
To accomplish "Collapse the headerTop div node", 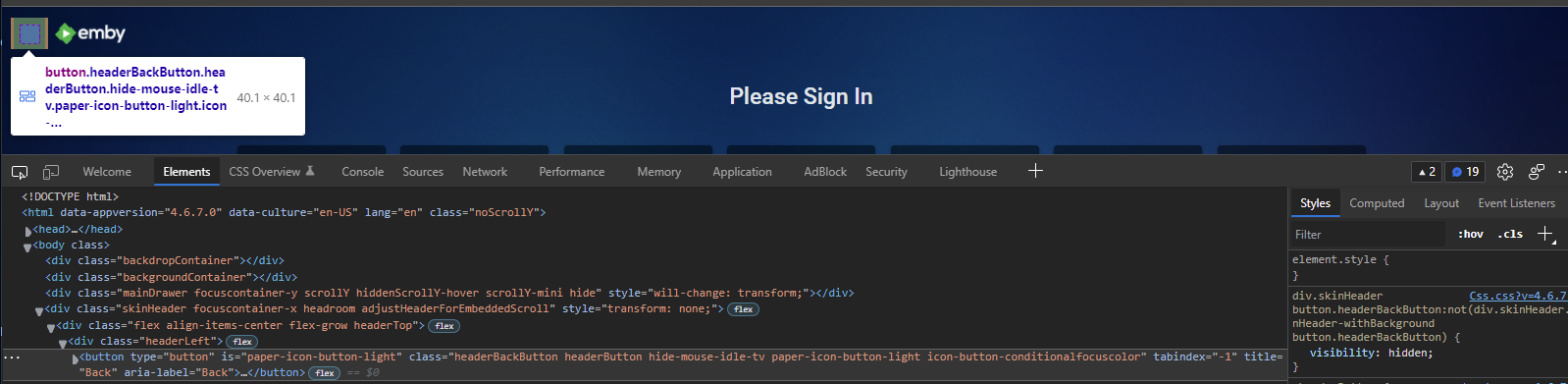I will [51, 327].
